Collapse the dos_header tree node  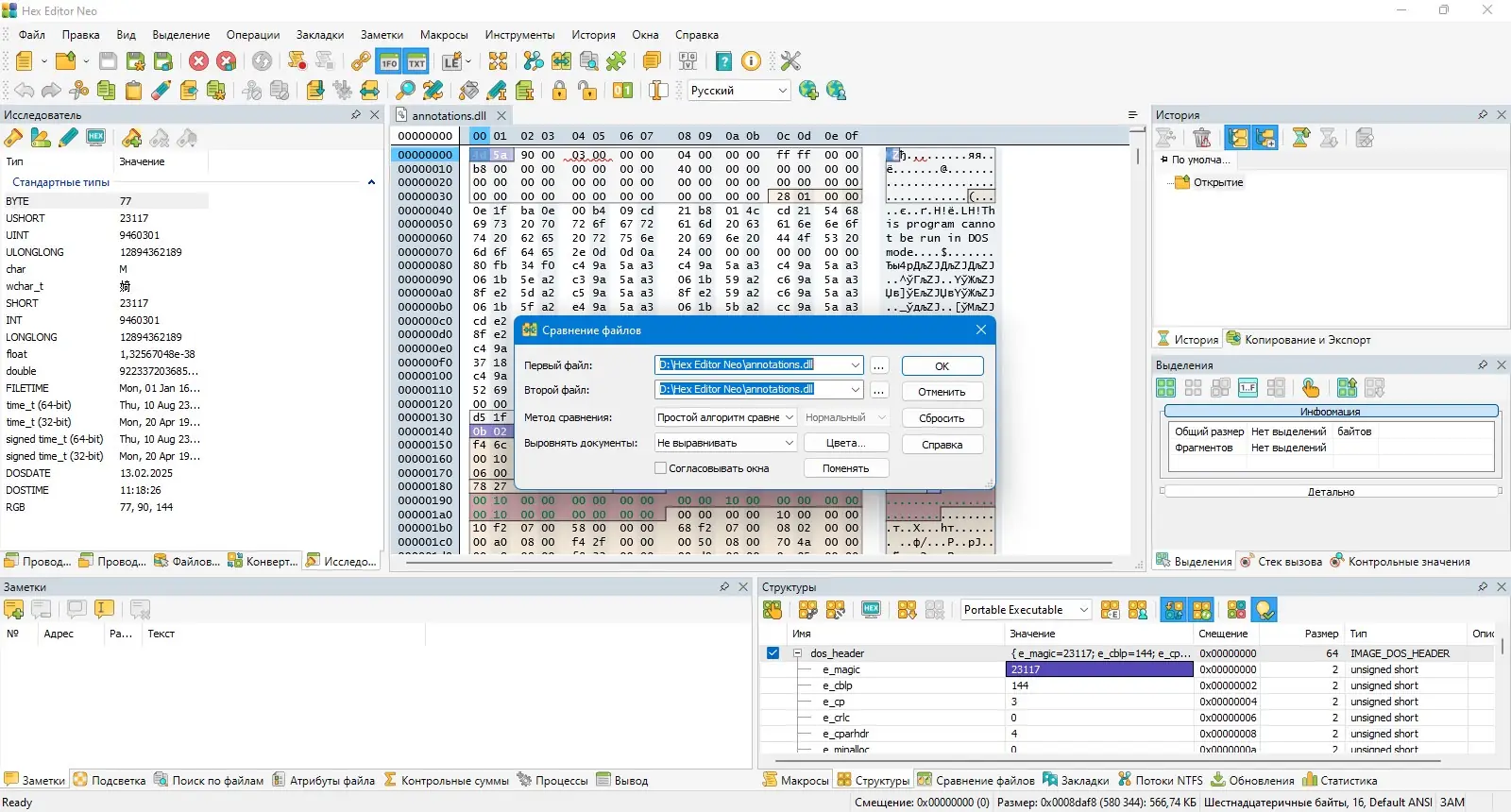(798, 653)
